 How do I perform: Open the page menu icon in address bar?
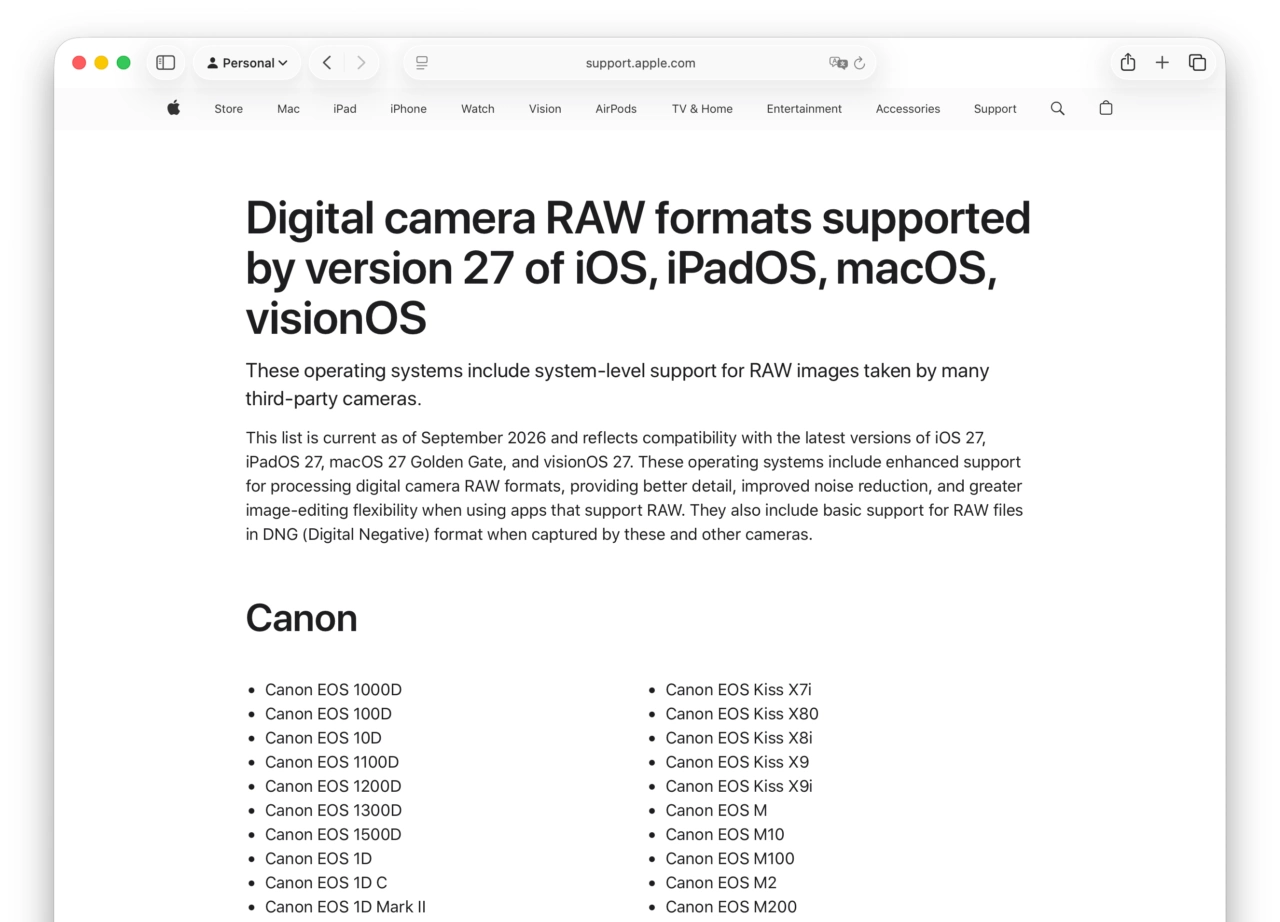(x=422, y=63)
